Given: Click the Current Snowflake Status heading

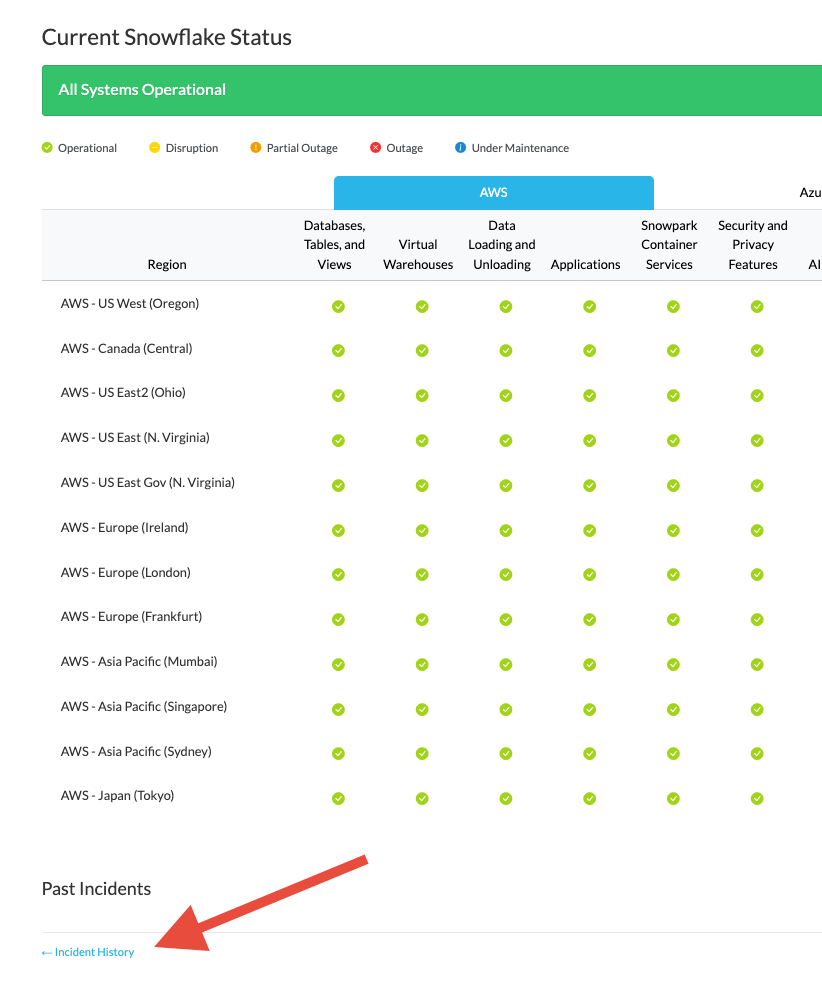Looking at the screenshot, I should click(x=167, y=37).
